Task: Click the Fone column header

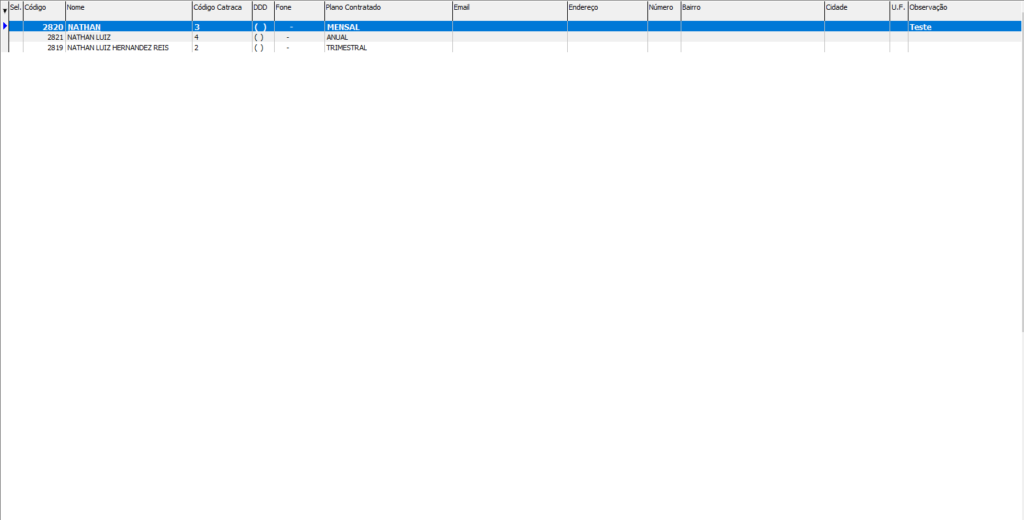Action: 299,10
